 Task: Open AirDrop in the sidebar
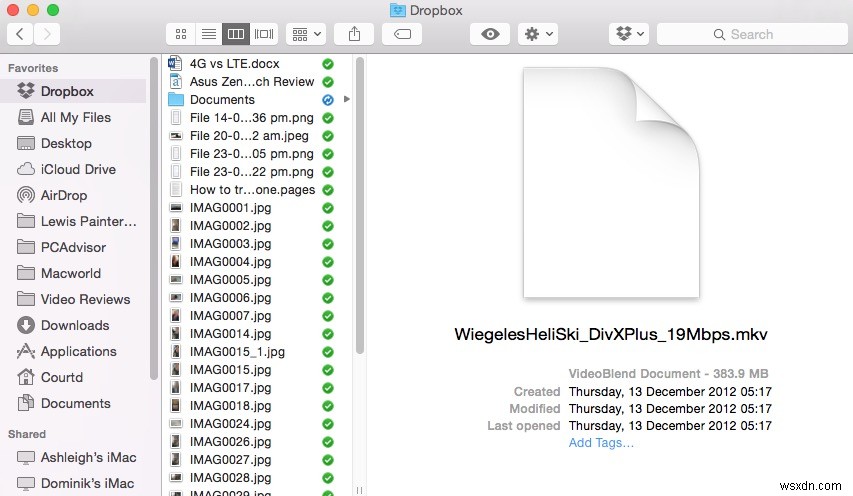pyautogui.click(x=73, y=195)
